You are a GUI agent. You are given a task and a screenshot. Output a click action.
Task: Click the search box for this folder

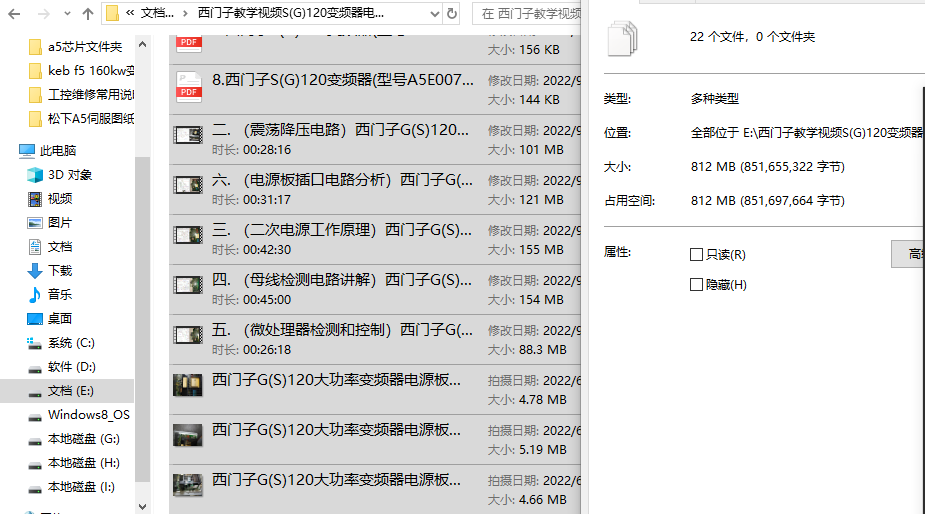click(527, 14)
